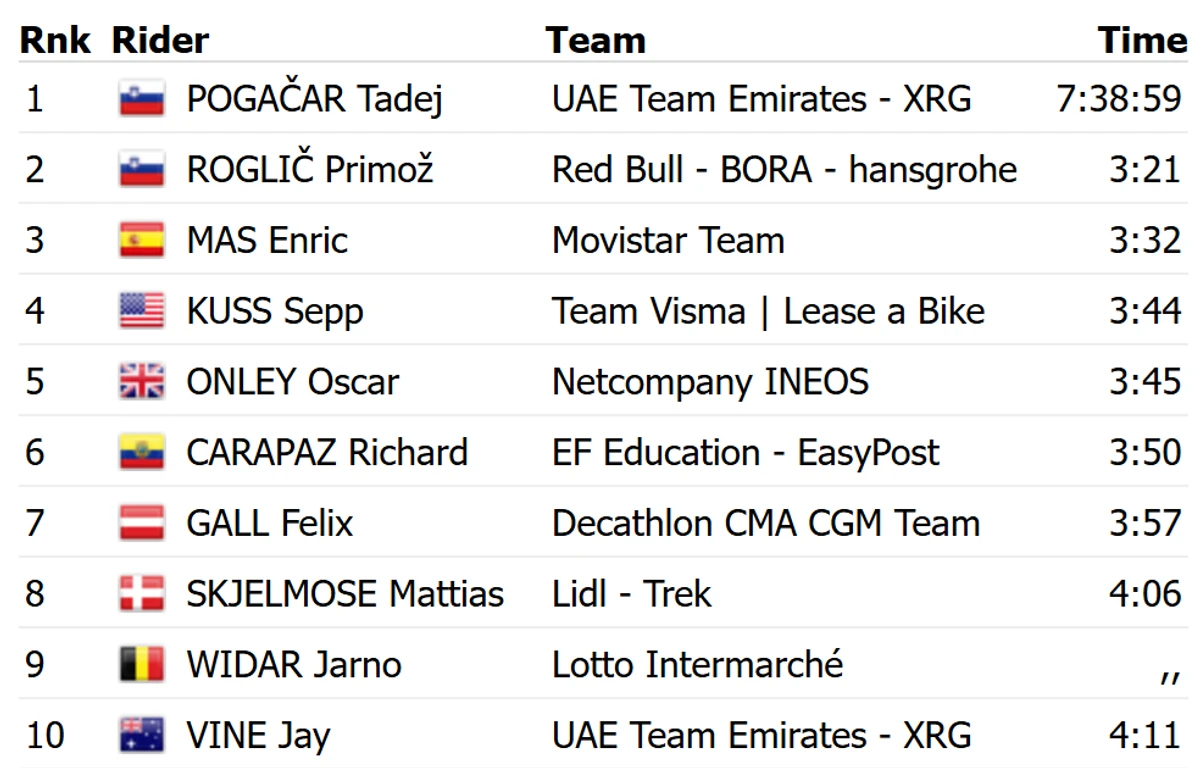Image resolution: width=1200 pixels, height=768 pixels.
Task: Click the Ecuador flag beside CARAPAZ Richard
Action: (142, 453)
